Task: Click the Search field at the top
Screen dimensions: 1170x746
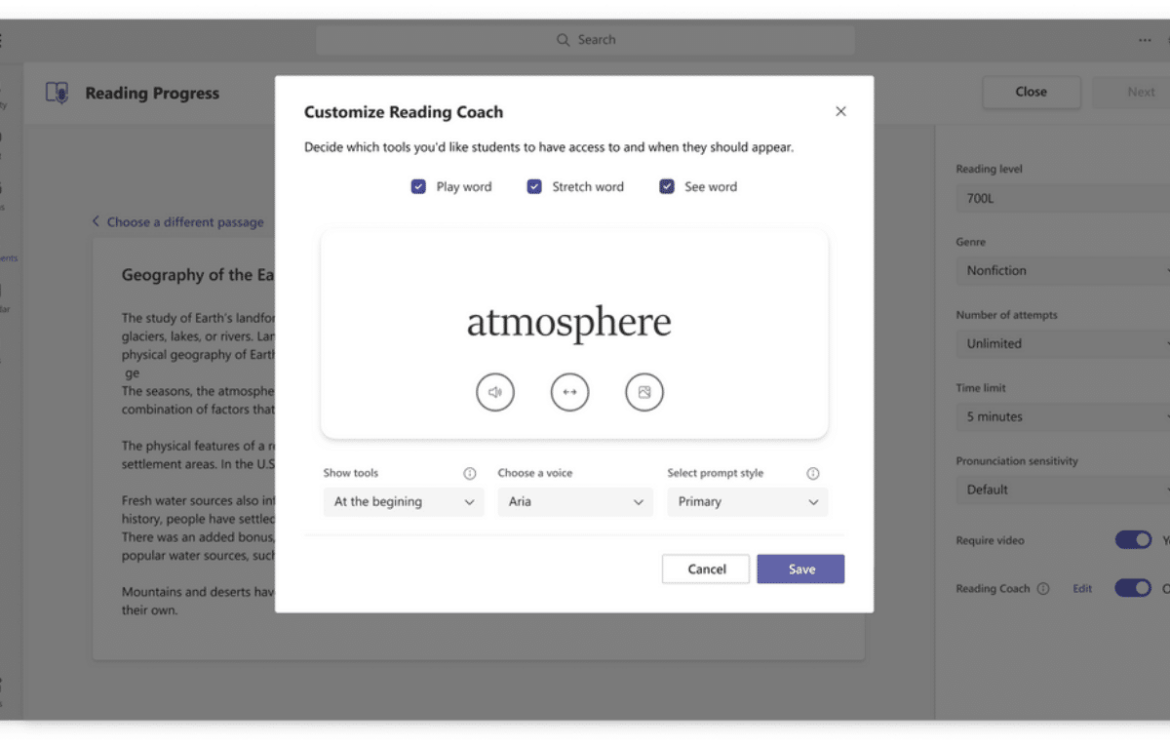Action: [586, 40]
